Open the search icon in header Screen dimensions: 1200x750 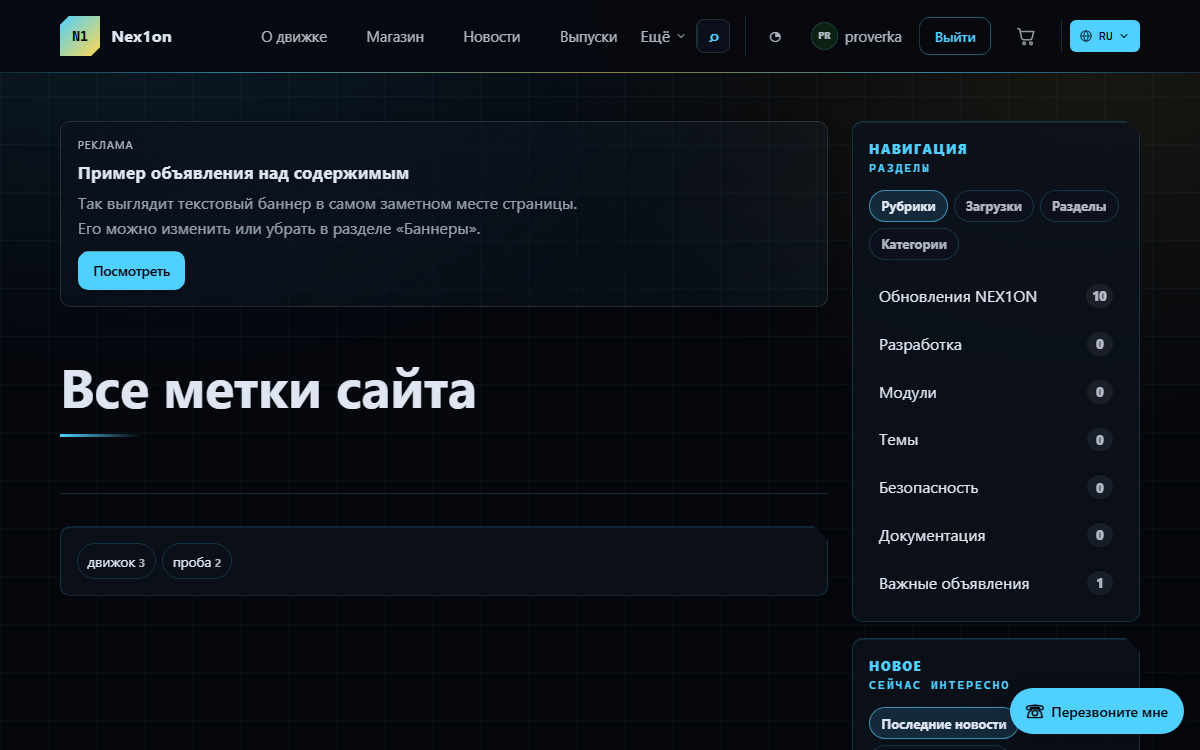coord(713,36)
